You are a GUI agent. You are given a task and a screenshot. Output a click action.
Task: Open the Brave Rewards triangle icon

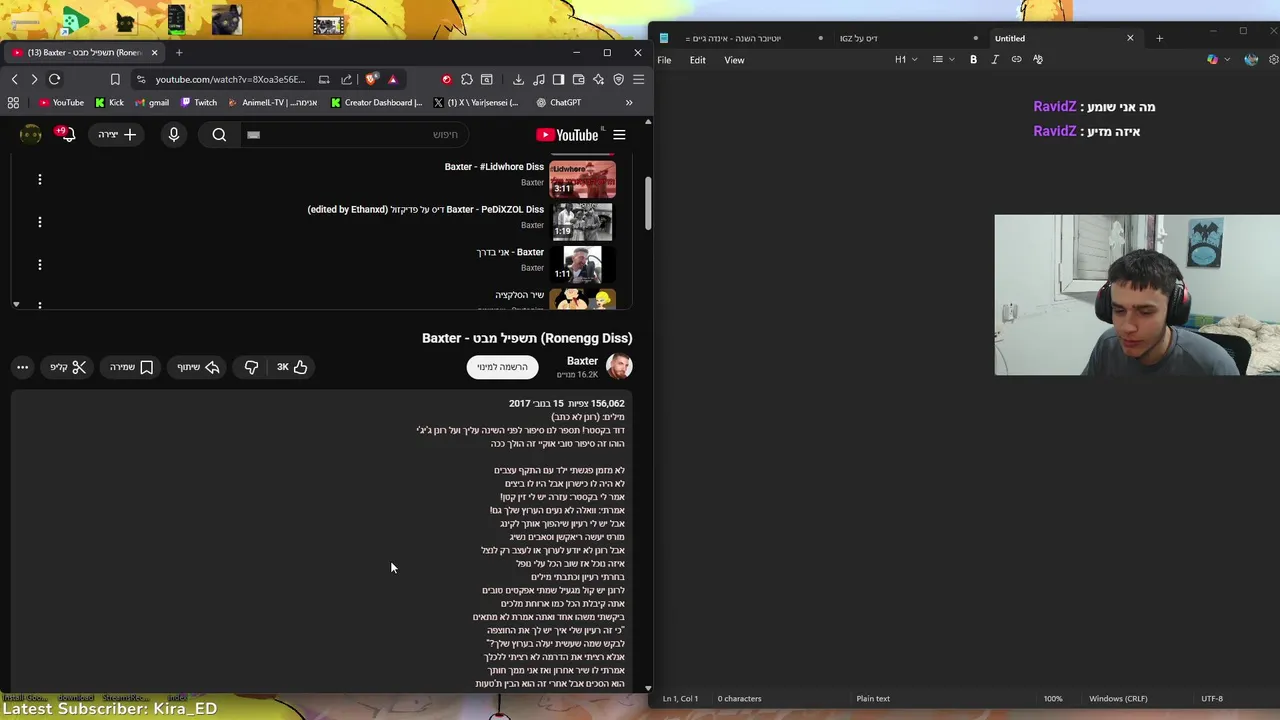pos(392,79)
